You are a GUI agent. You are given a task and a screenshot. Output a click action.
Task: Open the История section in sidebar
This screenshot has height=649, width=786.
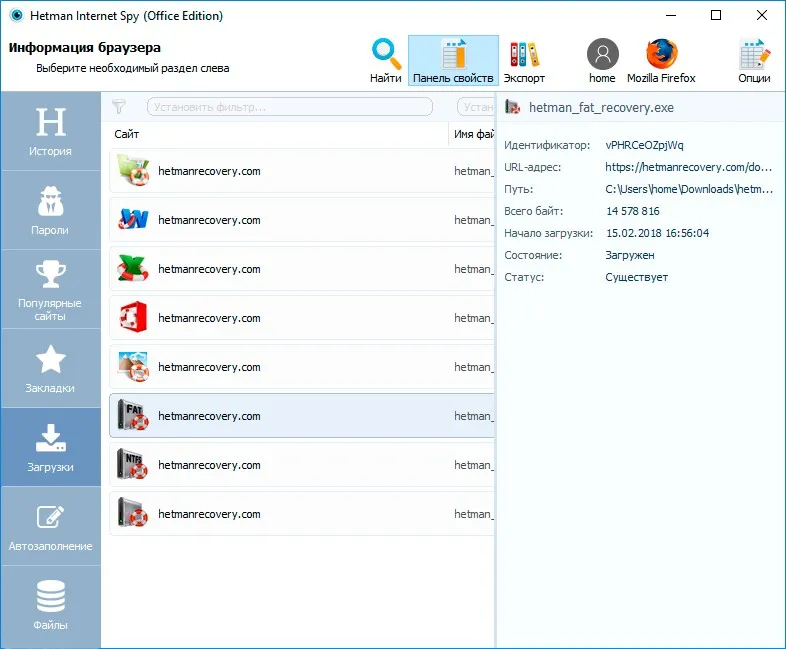[x=50, y=131]
